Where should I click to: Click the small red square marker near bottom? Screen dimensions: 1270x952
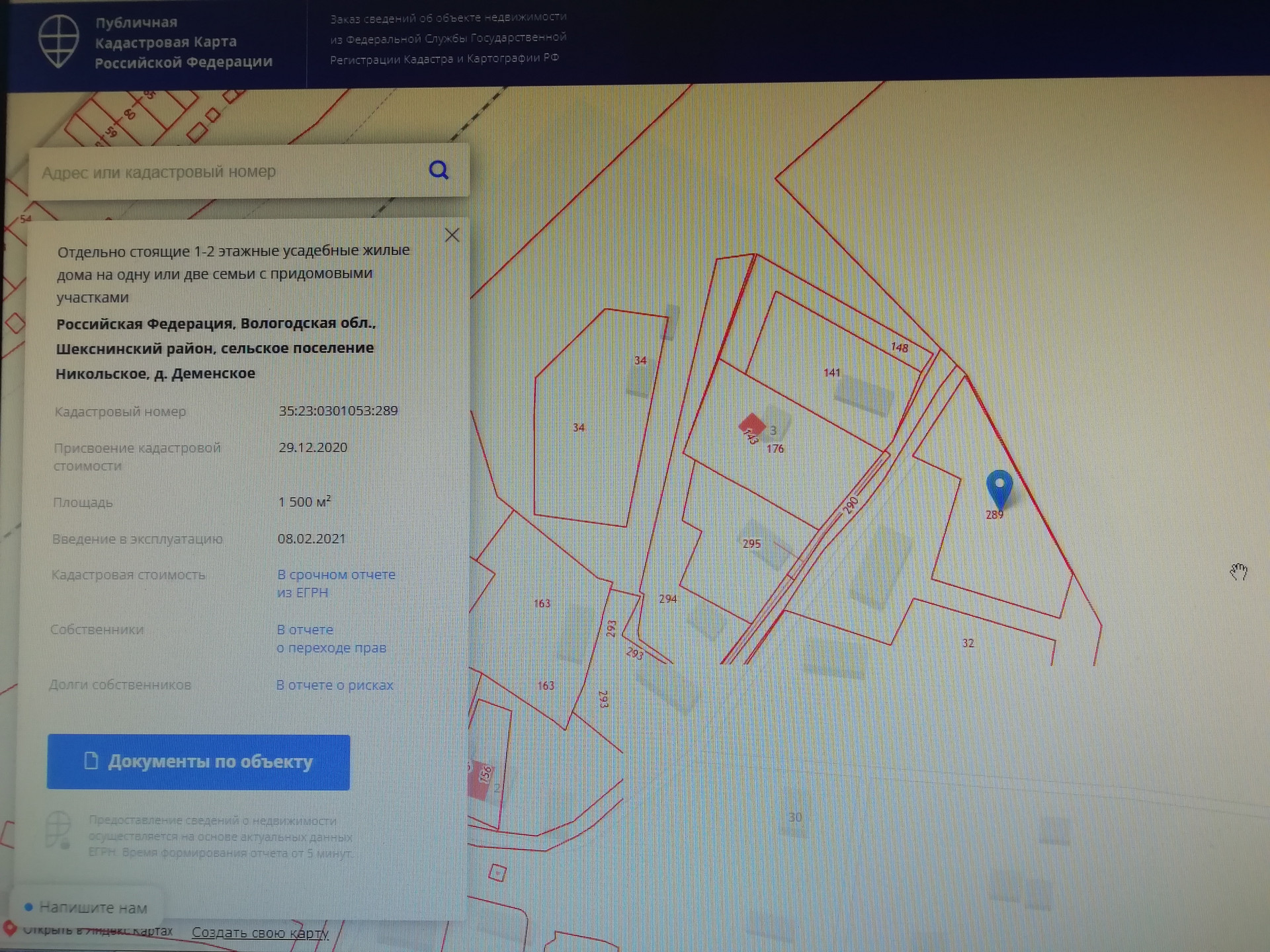click(x=497, y=873)
